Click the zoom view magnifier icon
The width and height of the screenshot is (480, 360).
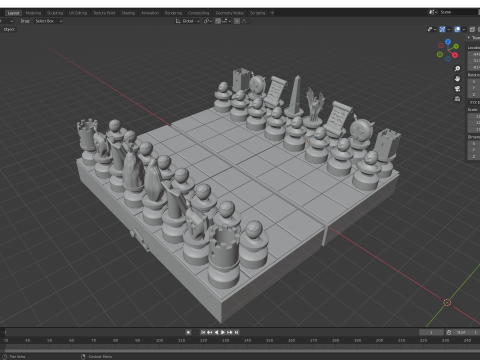click(x=457, y=68)
